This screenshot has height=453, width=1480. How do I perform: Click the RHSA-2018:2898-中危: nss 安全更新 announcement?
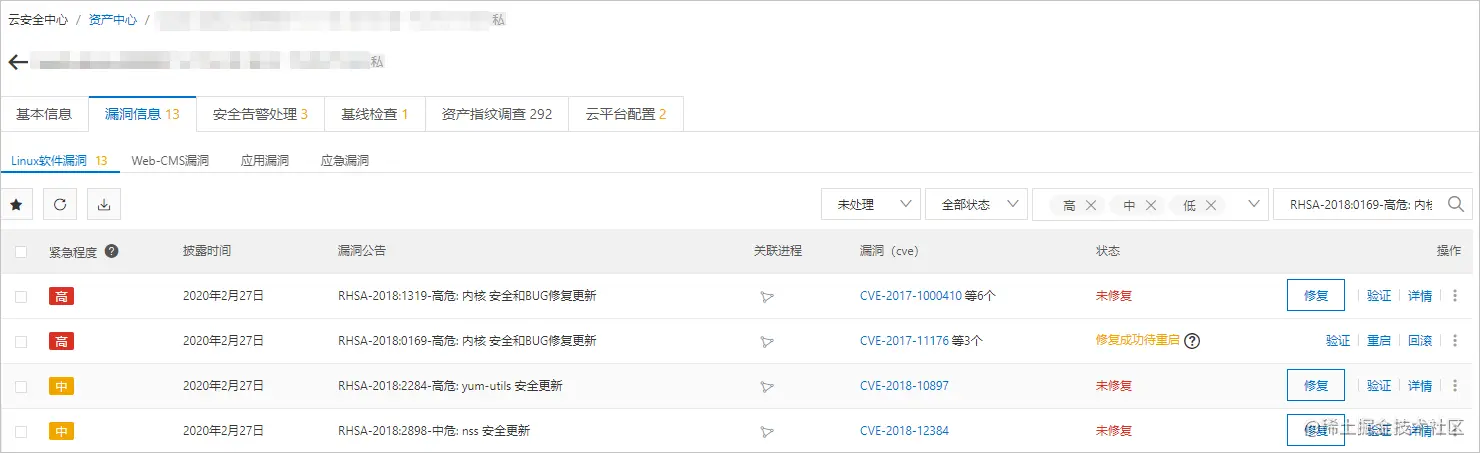[434, 431]
